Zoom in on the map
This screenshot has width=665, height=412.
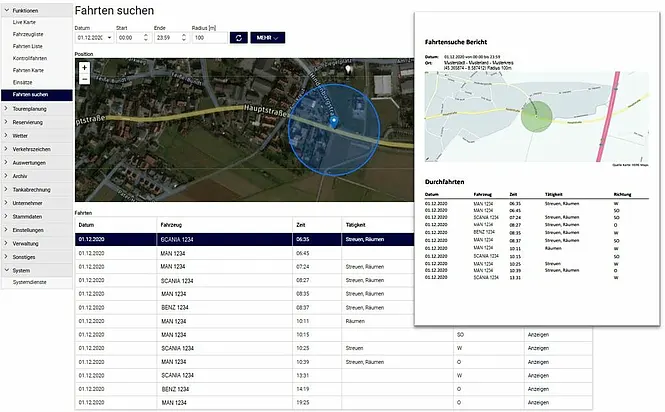(84, 67)
